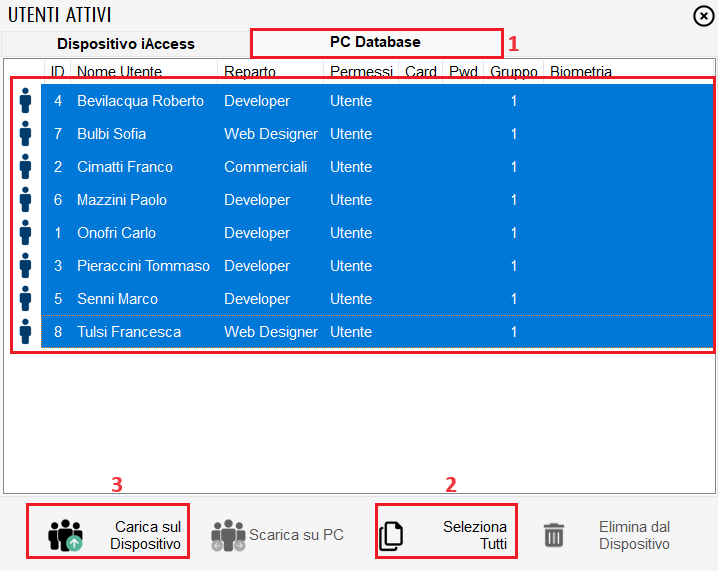Select the user name Mazzini Paolo

tap(122, 200)
